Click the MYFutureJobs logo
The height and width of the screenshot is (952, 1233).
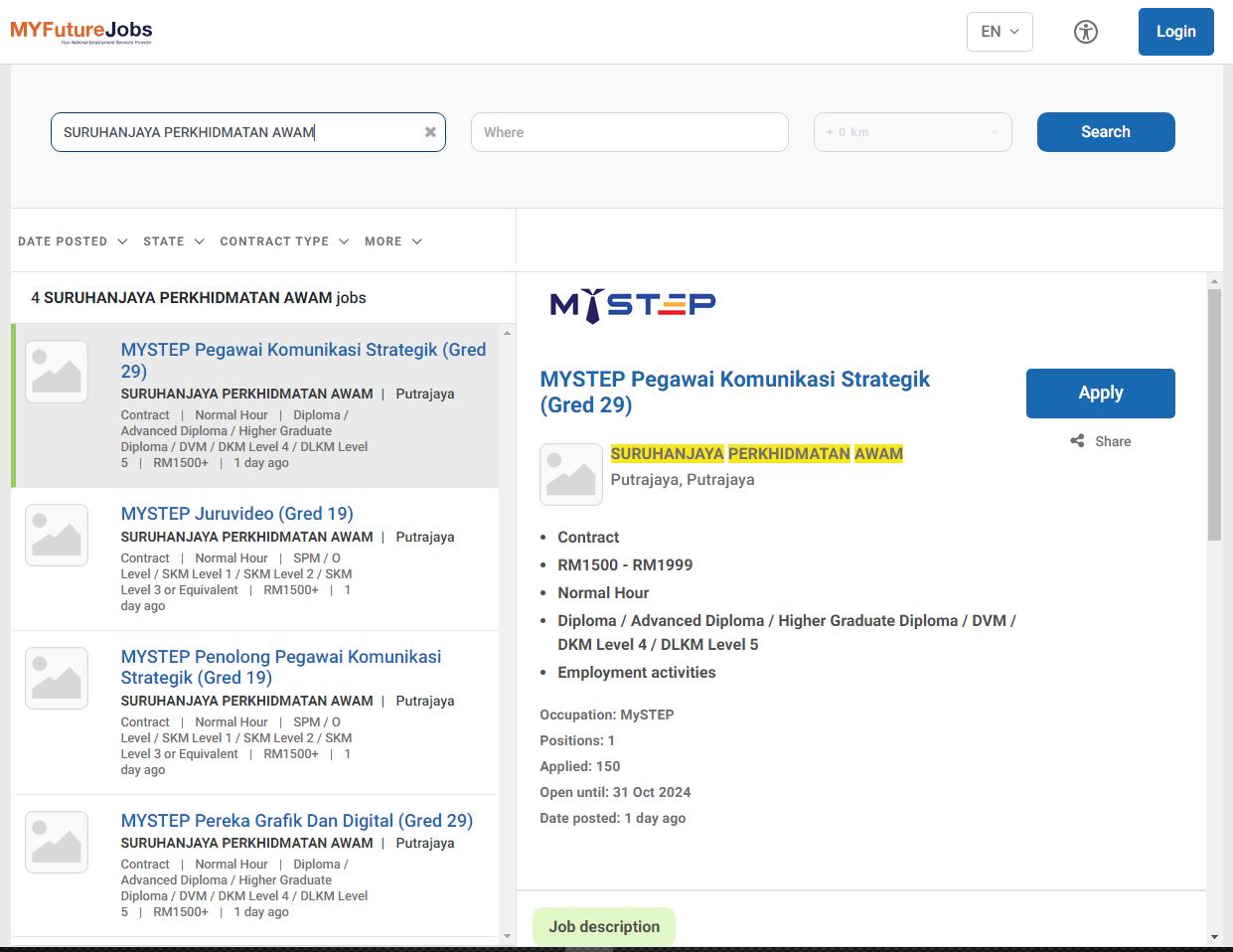[81, 32]
